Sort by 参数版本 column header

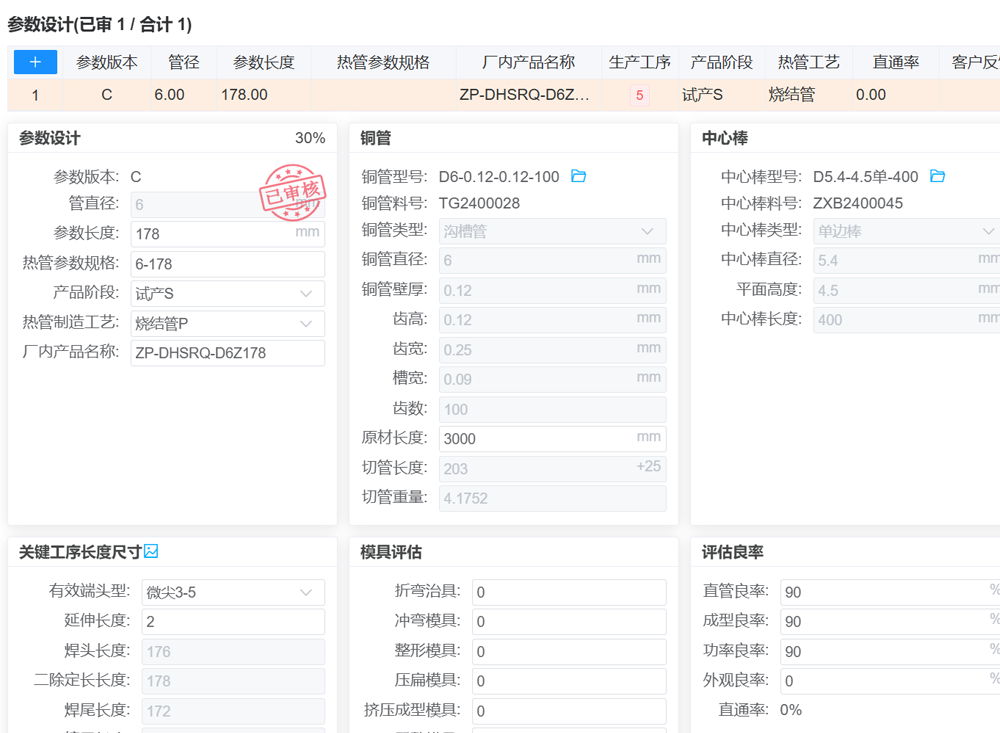tap(107, 62)
